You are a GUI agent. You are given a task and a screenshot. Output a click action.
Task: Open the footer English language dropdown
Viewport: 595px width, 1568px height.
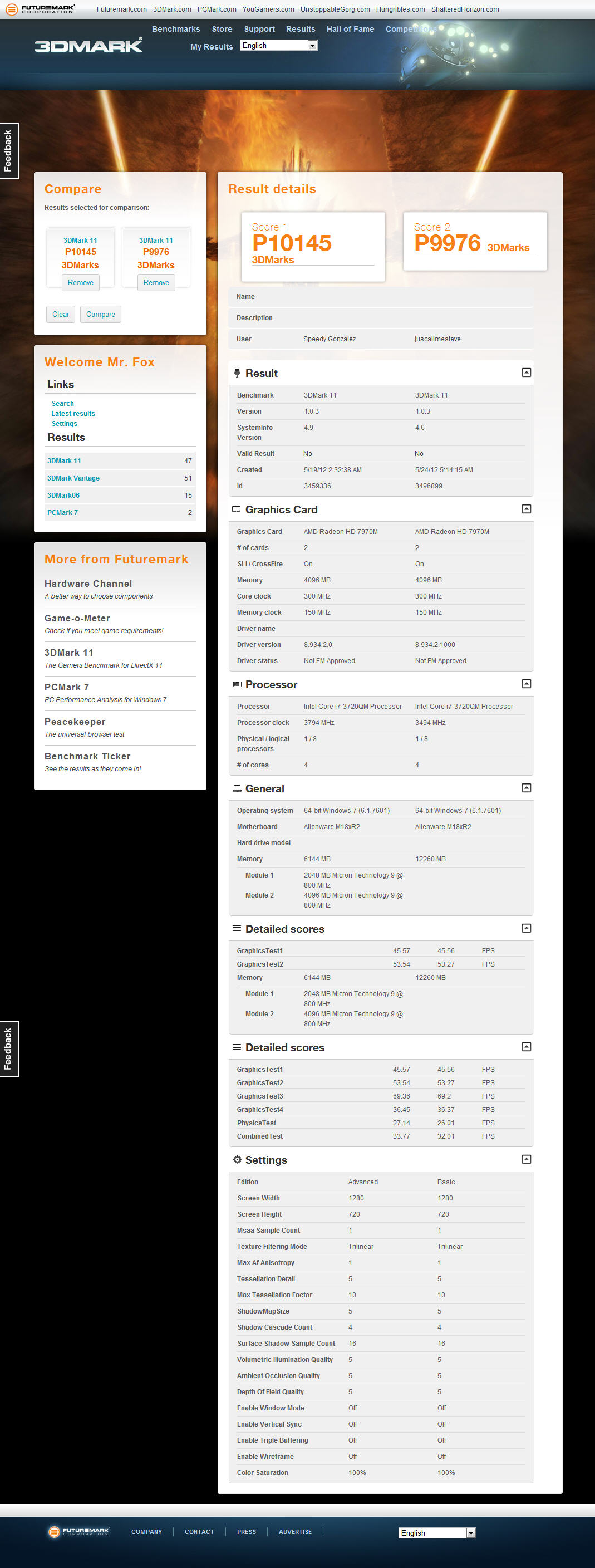437,1533
